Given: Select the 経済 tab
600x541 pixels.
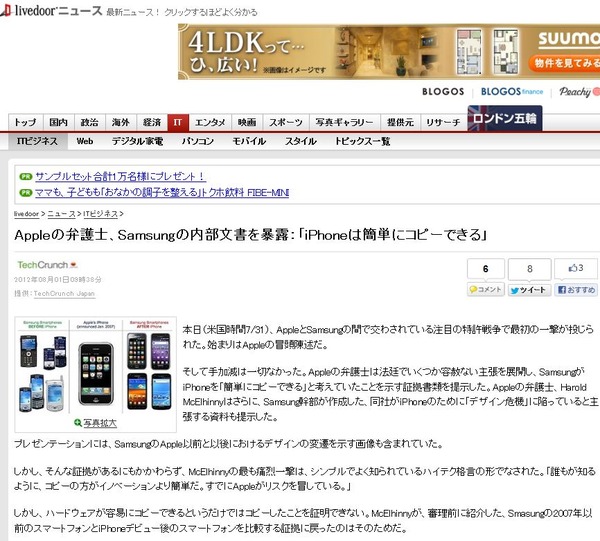Looking at the screenshot, I should click(152, 122).
